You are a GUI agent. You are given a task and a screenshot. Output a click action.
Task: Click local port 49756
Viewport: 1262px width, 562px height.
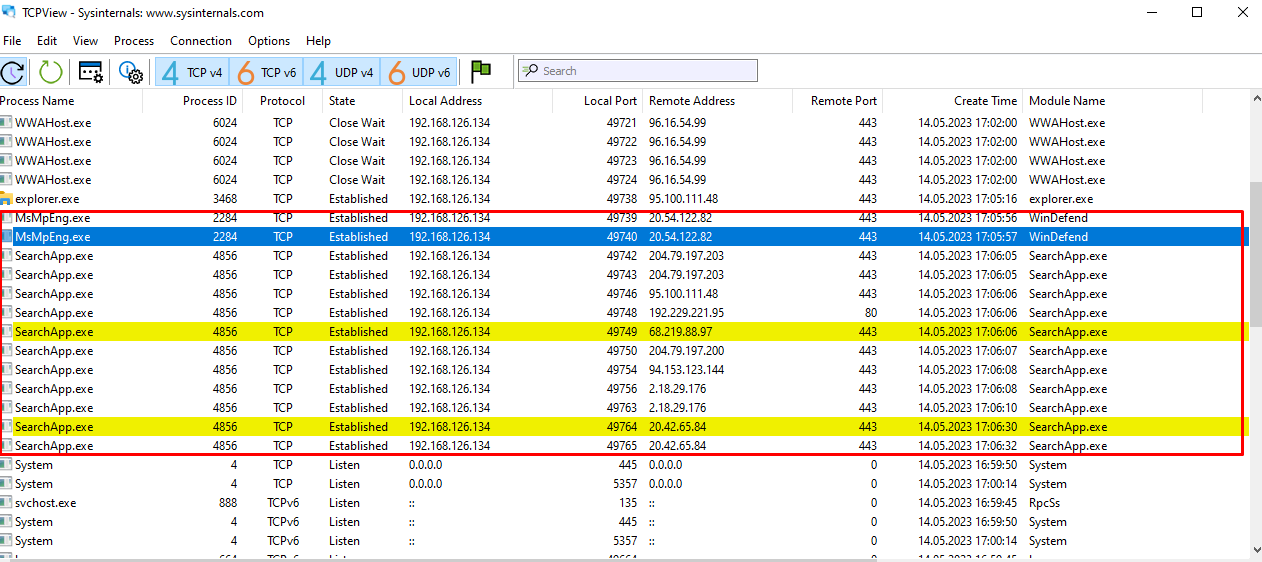coord(620,389)
